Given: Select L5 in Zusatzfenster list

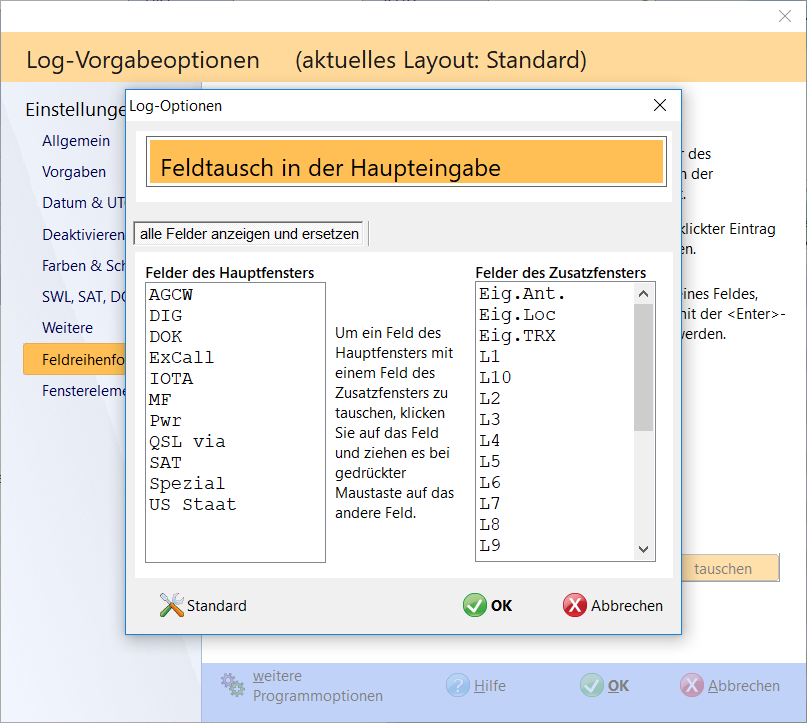Looking at the screenshot, I should pyautogui.click(x=555, y=462).
